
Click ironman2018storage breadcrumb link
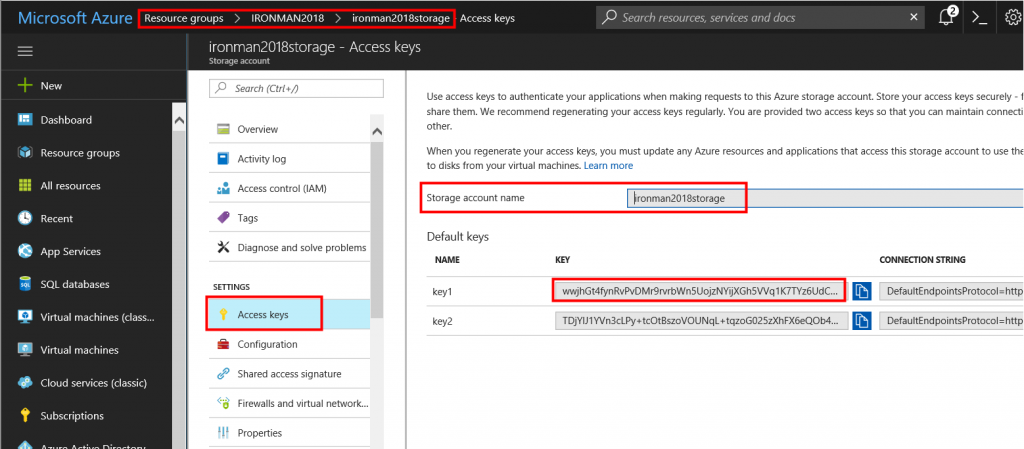(400, 18)
